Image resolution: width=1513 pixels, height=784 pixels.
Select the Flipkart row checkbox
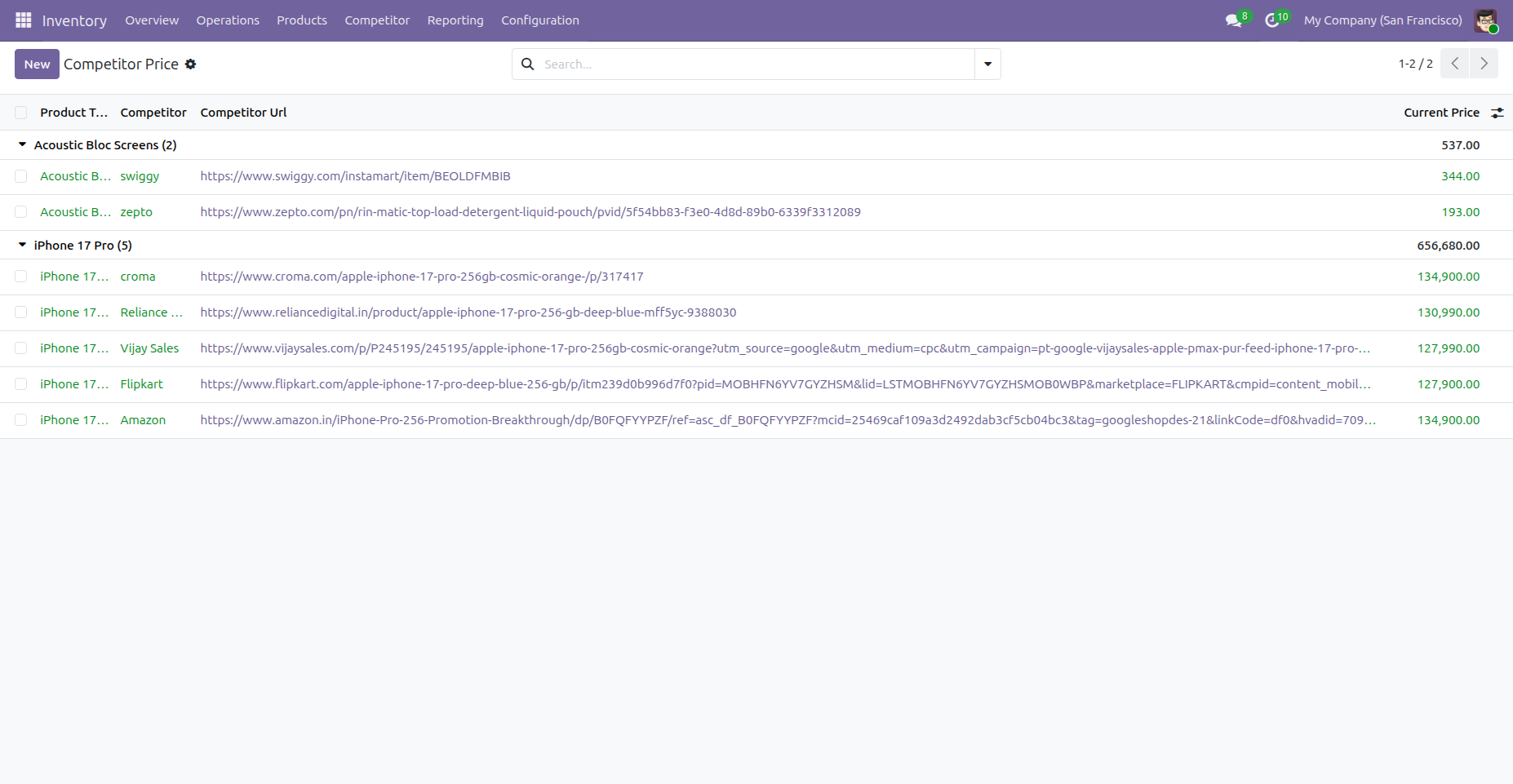tap(21, 384)
